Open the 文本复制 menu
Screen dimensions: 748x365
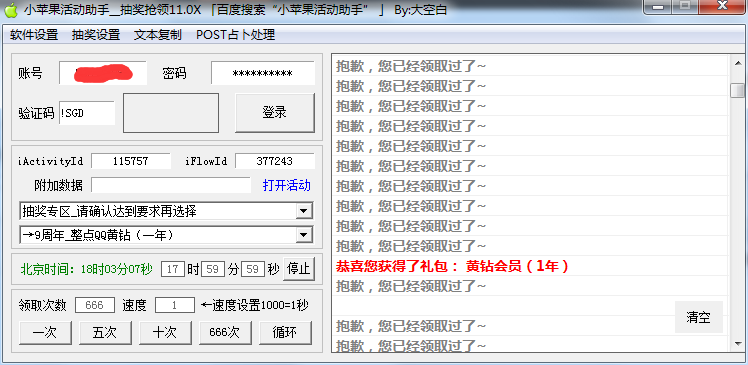158,35
